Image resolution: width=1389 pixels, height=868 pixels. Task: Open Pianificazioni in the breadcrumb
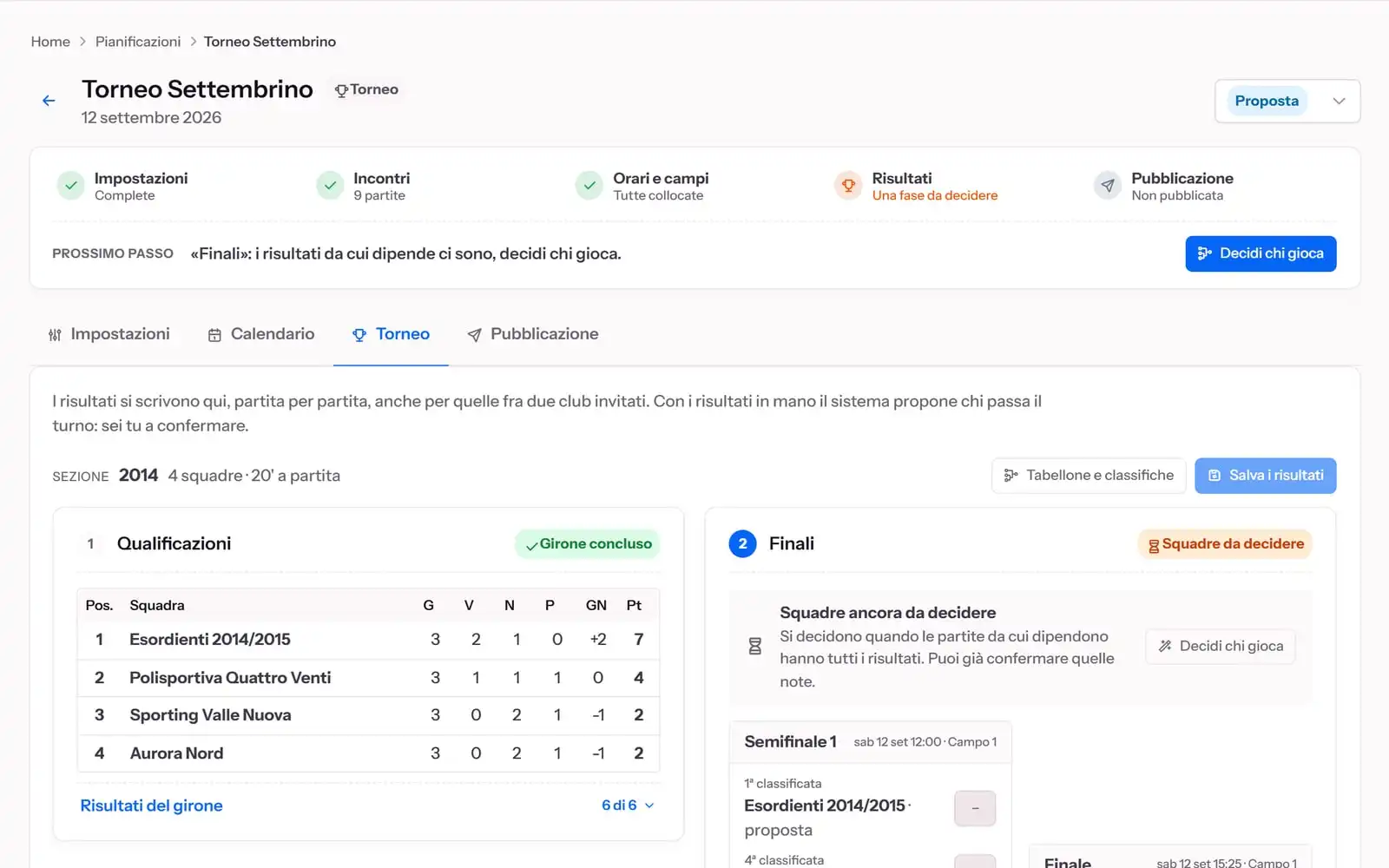(x=138, y=42)
